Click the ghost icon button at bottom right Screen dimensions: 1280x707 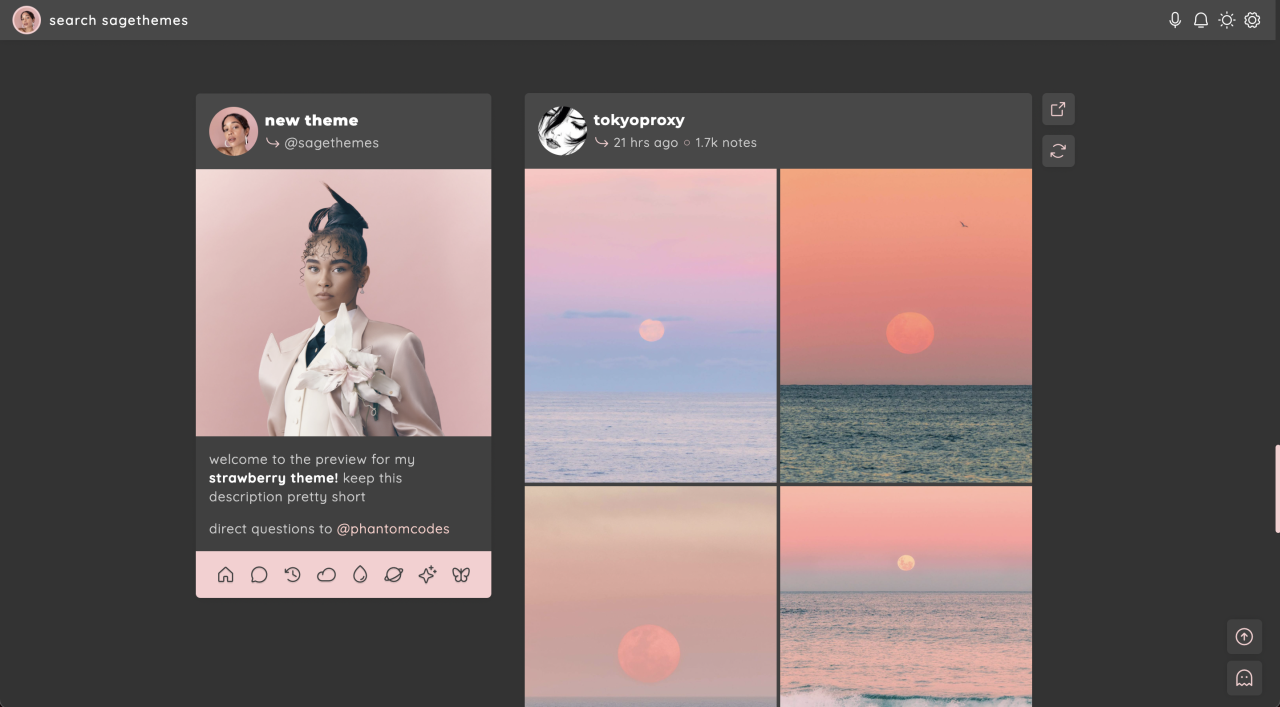[1244, 678]
